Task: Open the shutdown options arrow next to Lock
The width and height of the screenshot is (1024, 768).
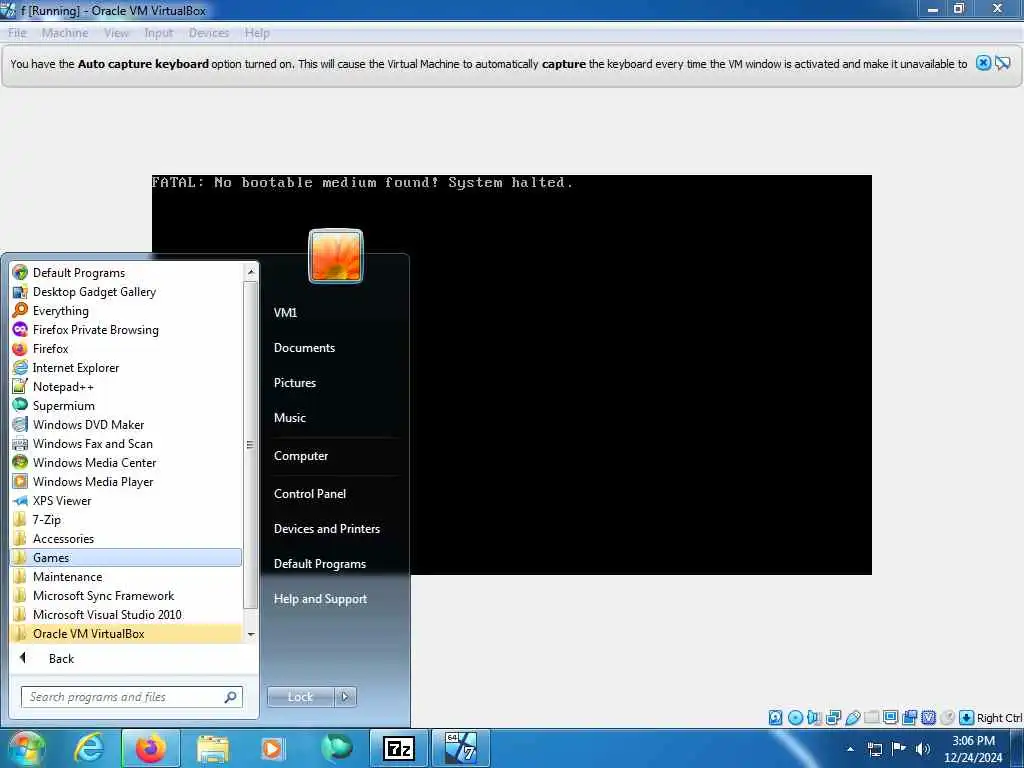Action: click(x=345, y=697)
